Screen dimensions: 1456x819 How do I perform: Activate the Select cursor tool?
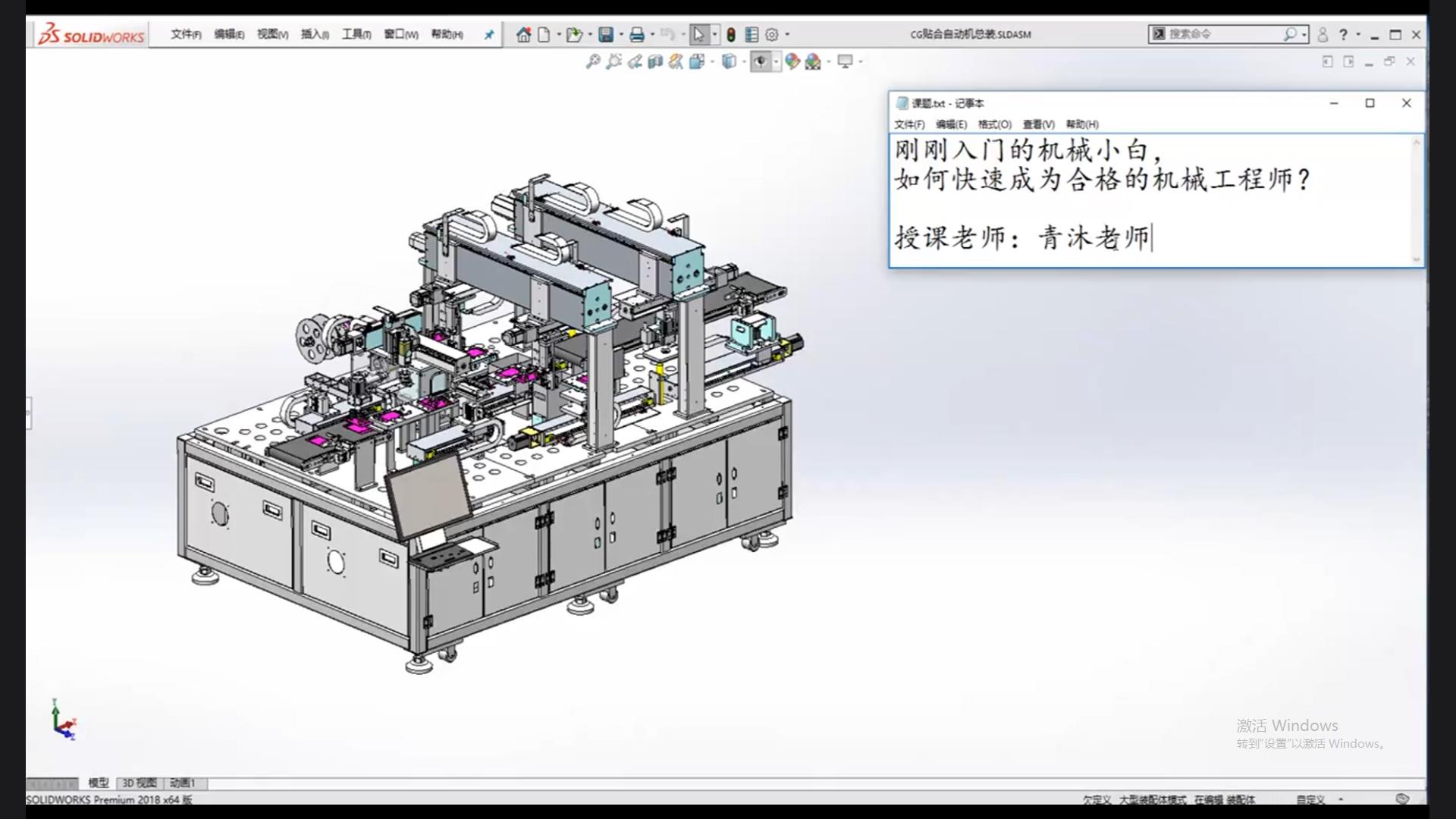coord(699,35)
